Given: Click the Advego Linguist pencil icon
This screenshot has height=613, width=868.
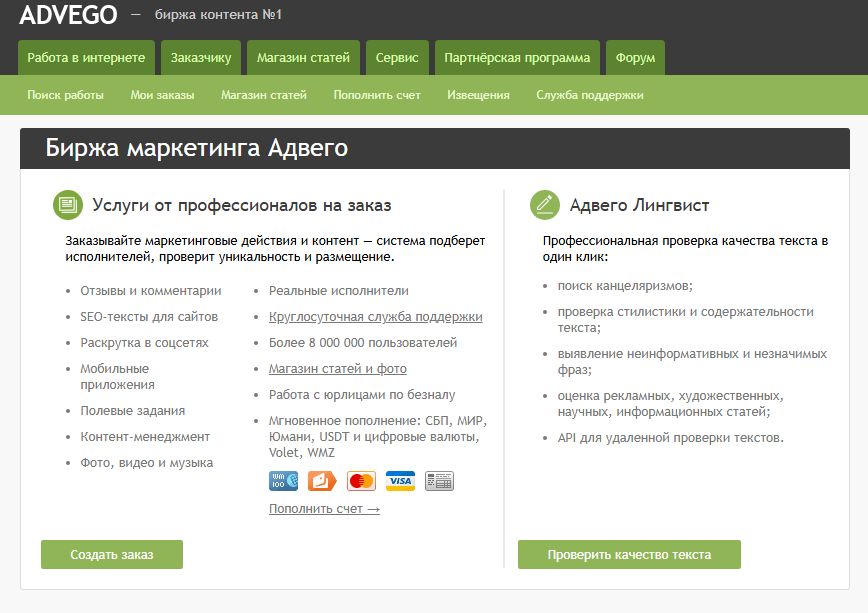Looking at the screenshot, I should click(545, 205).
